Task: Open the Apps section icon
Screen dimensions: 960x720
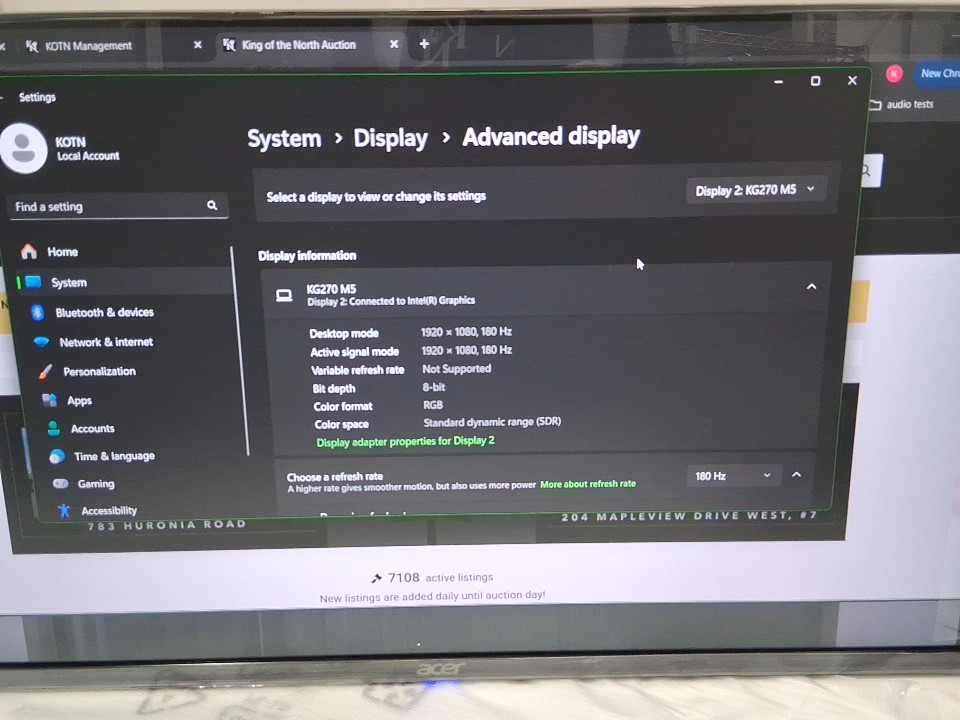Action: (49, 400)
